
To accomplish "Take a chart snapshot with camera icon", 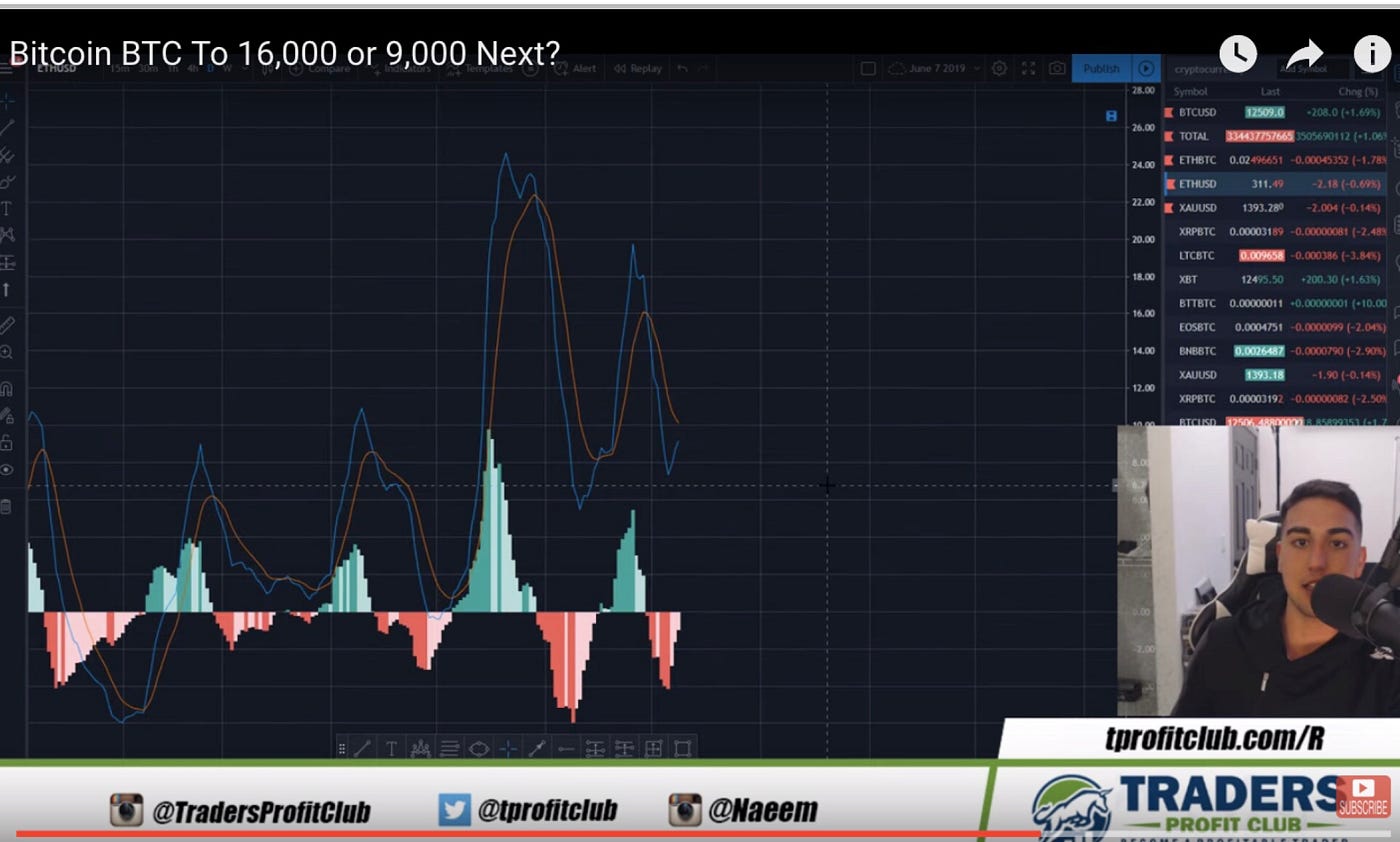I will (1057, 68).
